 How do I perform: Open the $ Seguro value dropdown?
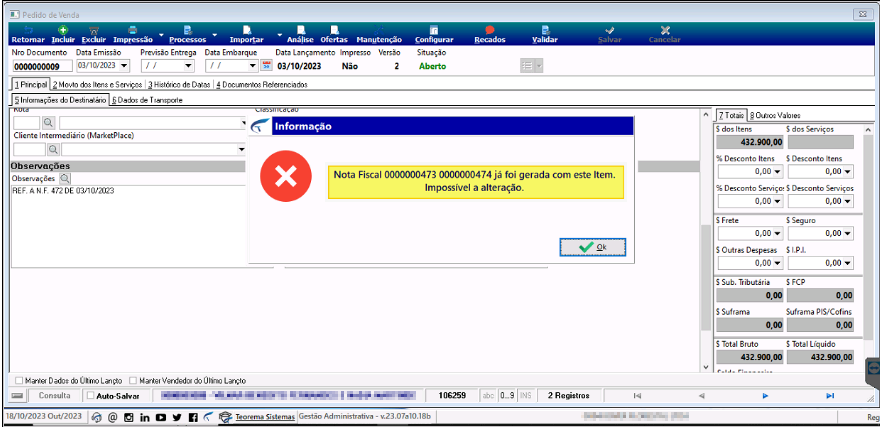point(847,233)
